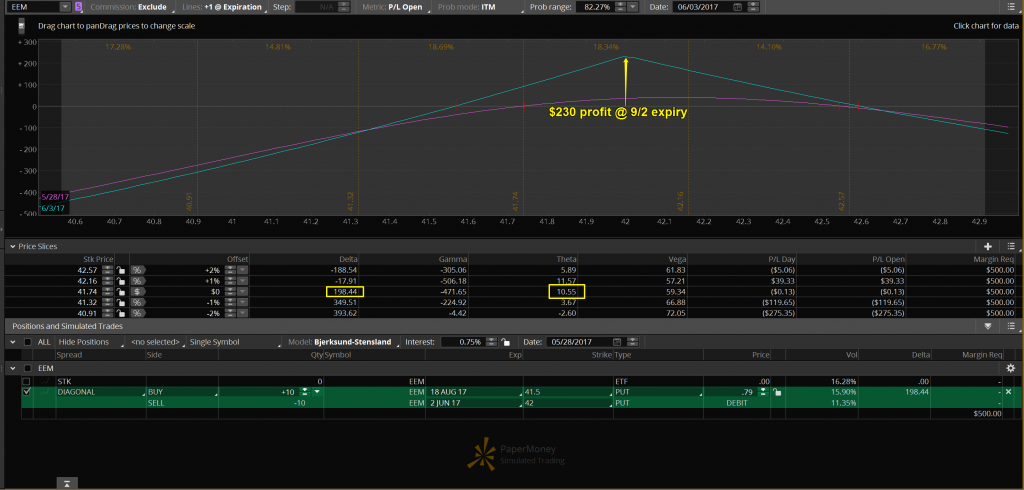Screen dimensions: 1024x490
Task: Open the 42 strike dropdown on SELL leg
Action: click(568, 403)
